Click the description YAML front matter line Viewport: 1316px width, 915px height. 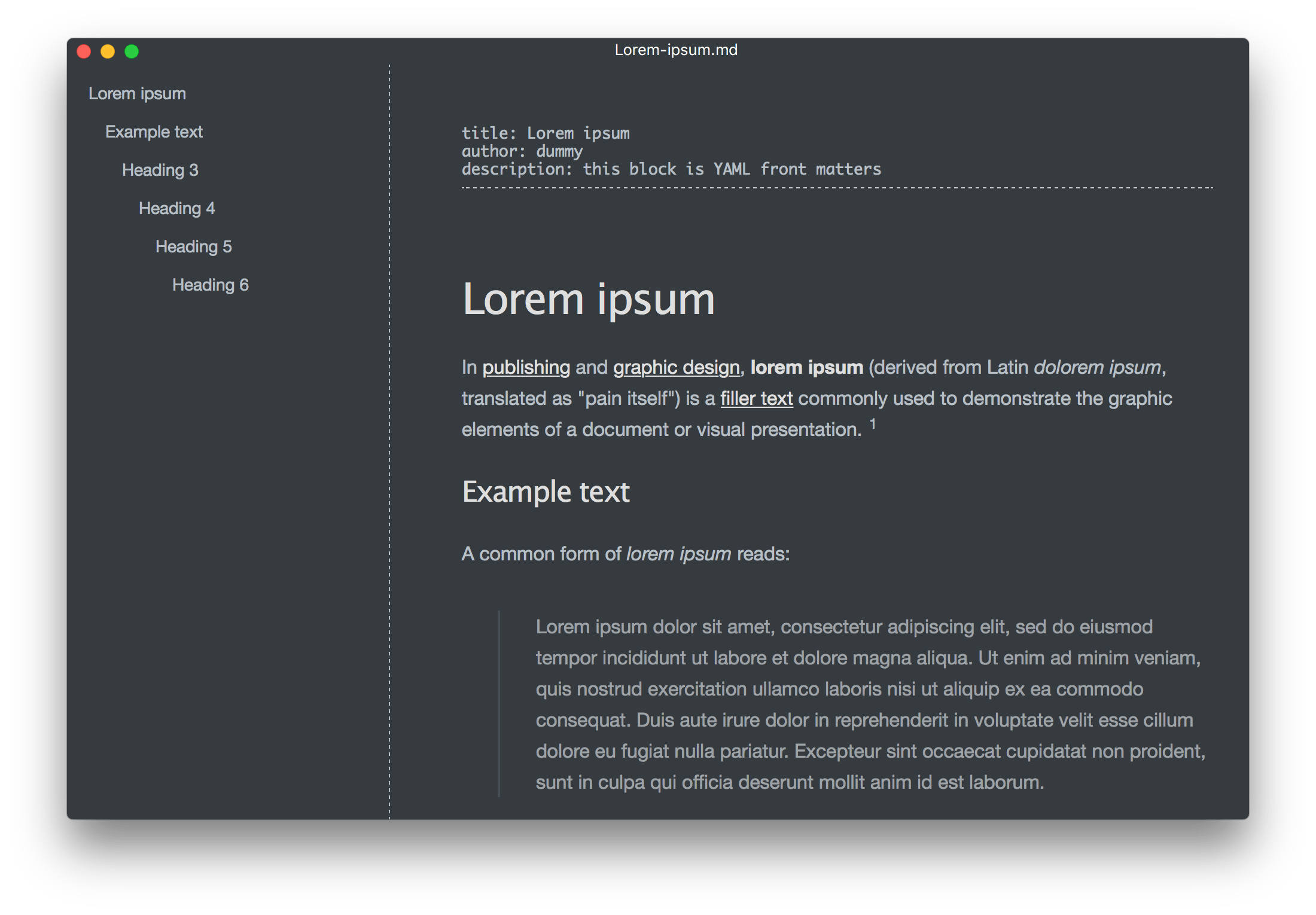pyautogui.click(x=671, y=169)
